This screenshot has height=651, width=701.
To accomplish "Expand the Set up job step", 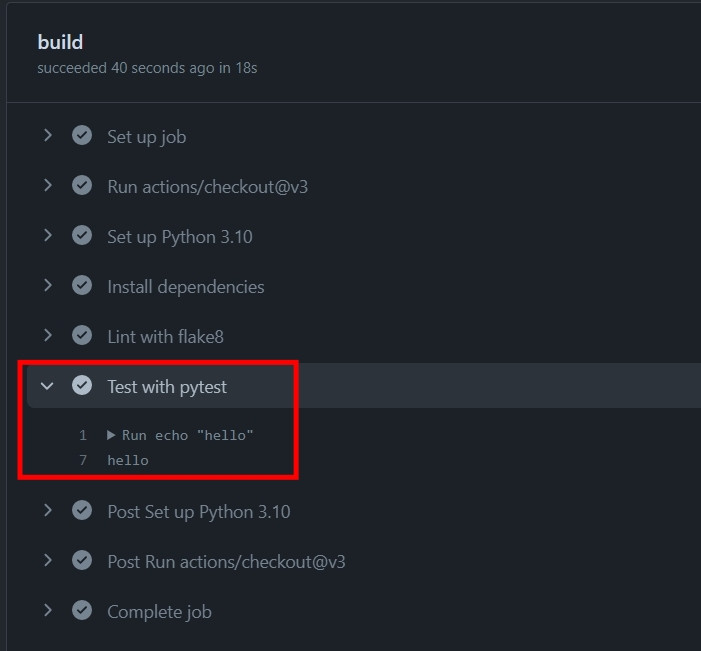I will pos(47,136).
